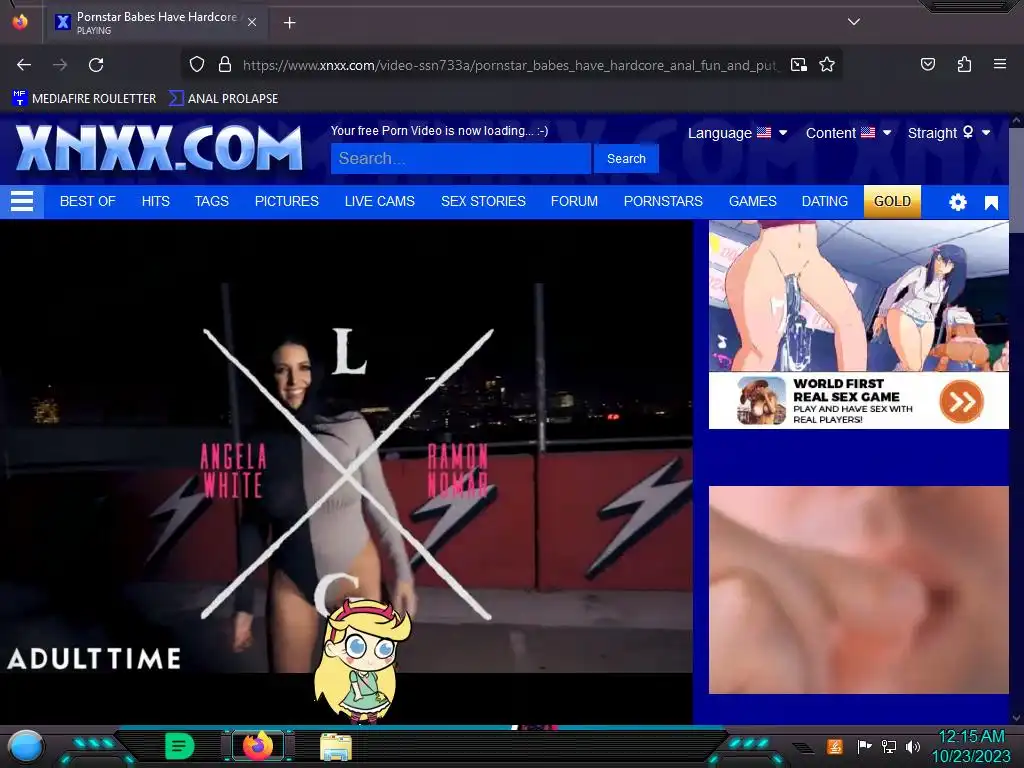The image size is (1024, 768).
Task: Expand the list all tabs chevron
Action: (x=854, y=22)
